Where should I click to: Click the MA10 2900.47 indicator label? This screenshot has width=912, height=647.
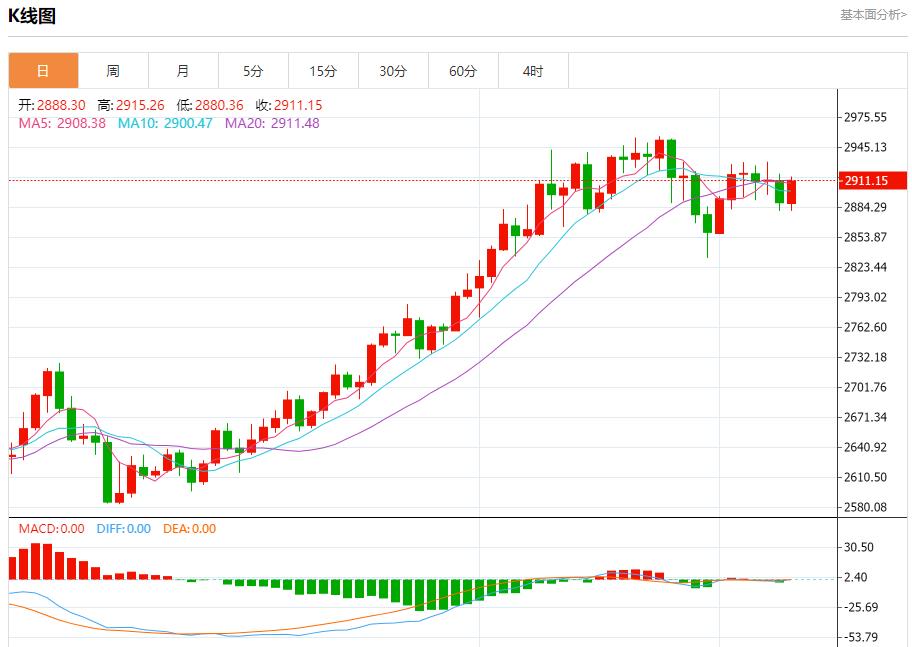click(165, 123)
